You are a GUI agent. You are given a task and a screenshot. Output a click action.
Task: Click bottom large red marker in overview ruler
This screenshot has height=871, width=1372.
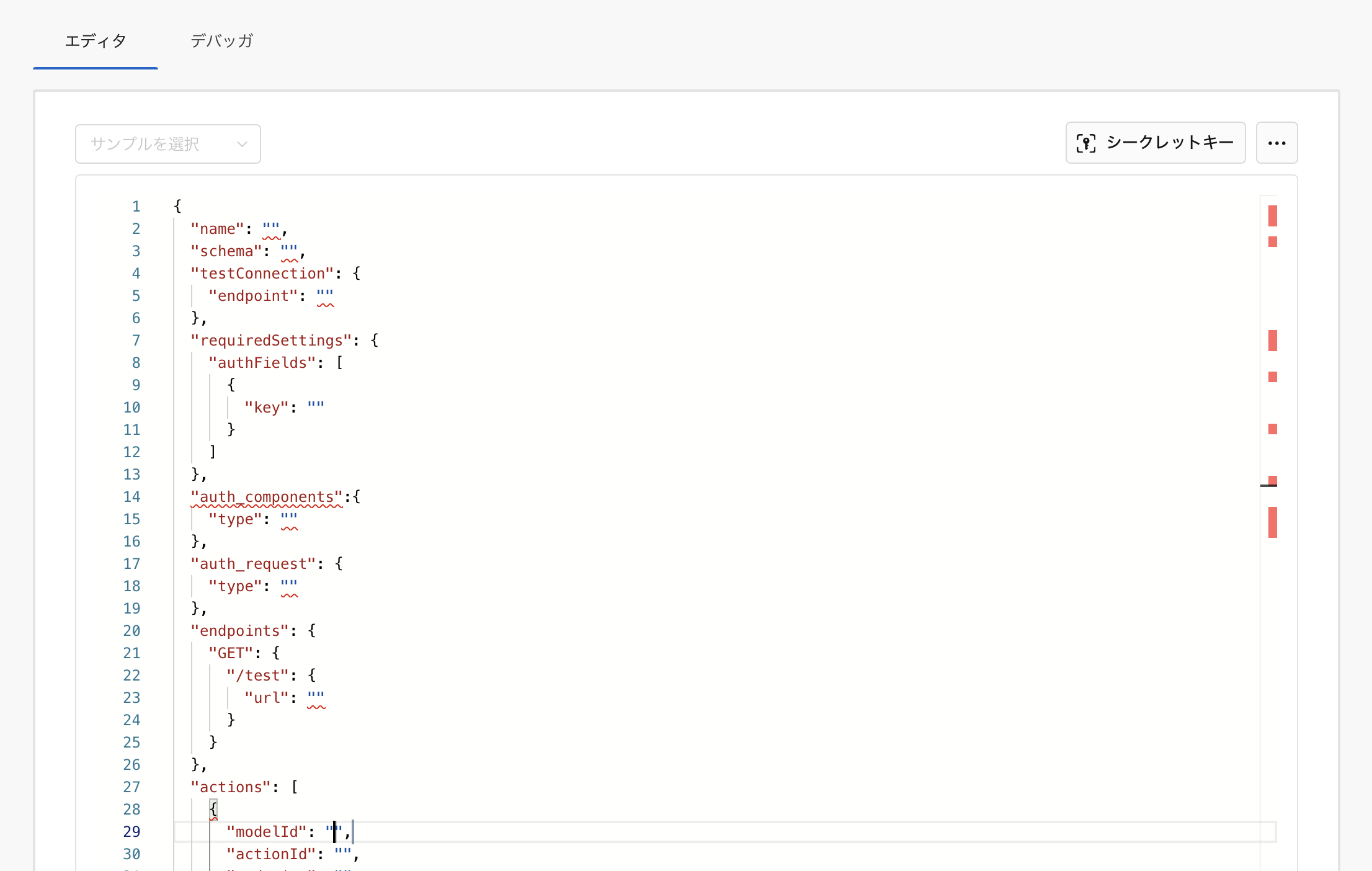click(1272, 522)
